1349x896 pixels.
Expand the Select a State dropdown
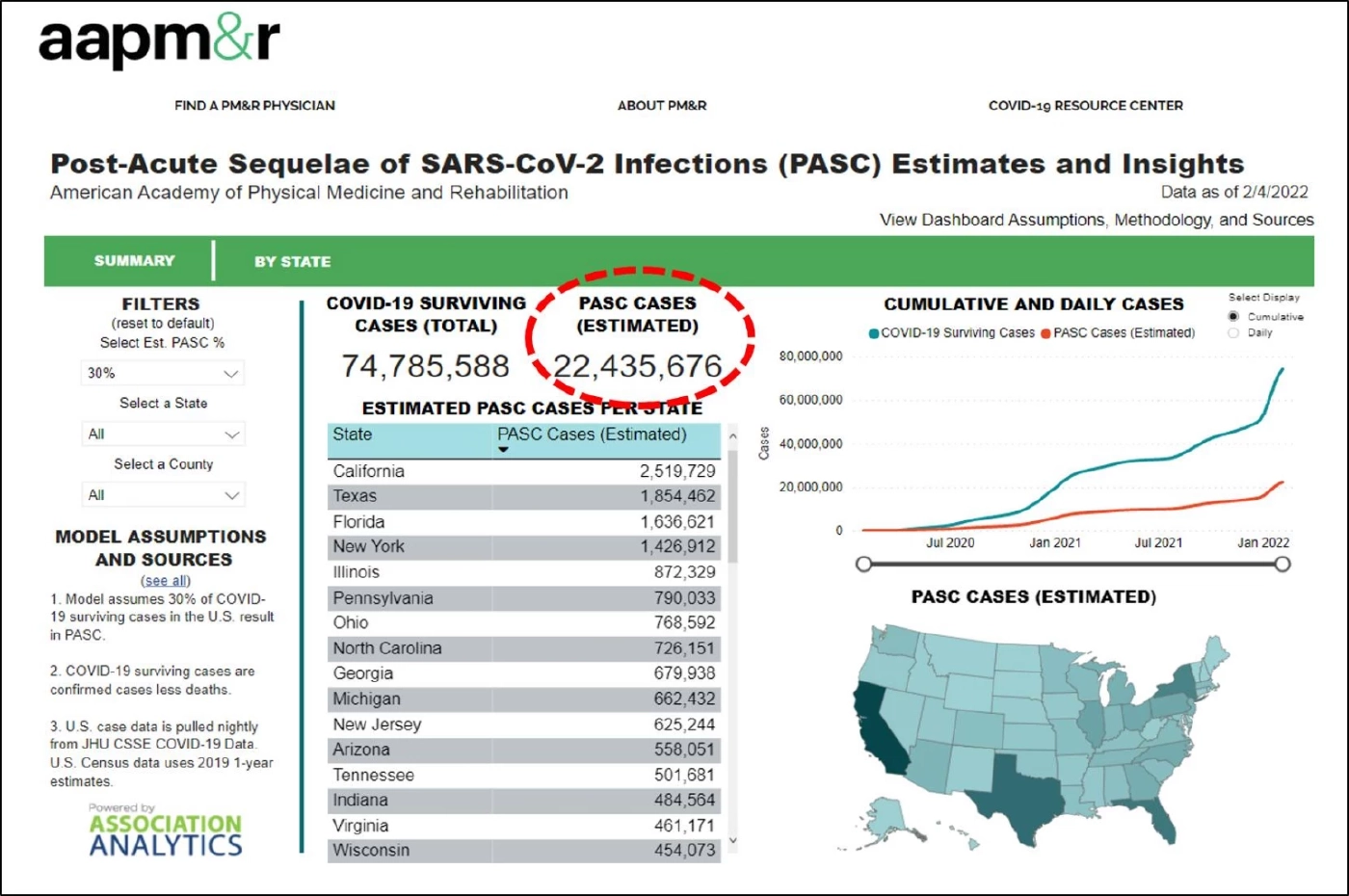(x=163, y=435)
